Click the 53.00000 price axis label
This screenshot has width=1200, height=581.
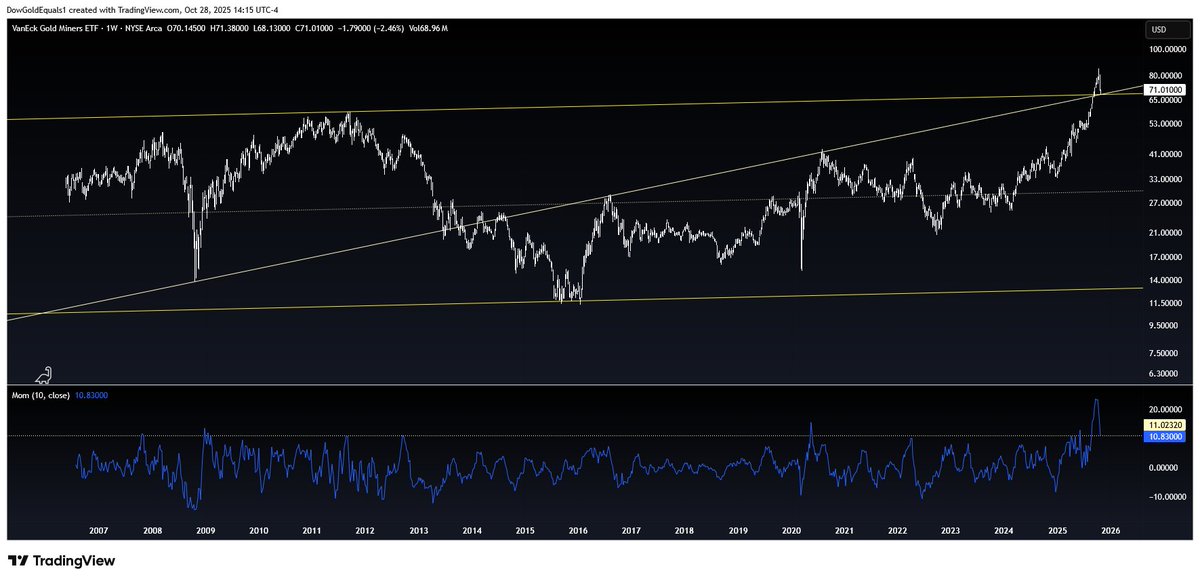click(x=1167, y=125)
